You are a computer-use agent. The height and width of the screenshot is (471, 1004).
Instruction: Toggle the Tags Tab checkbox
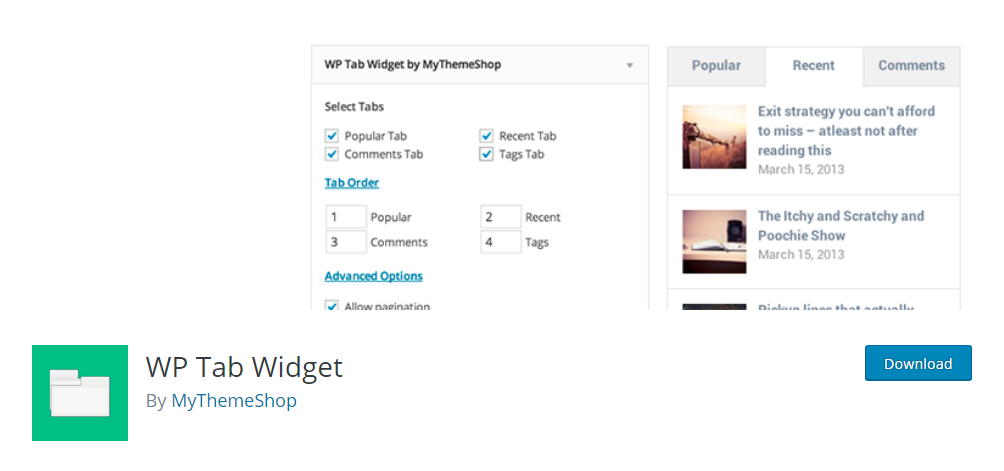tap(487, 154)
